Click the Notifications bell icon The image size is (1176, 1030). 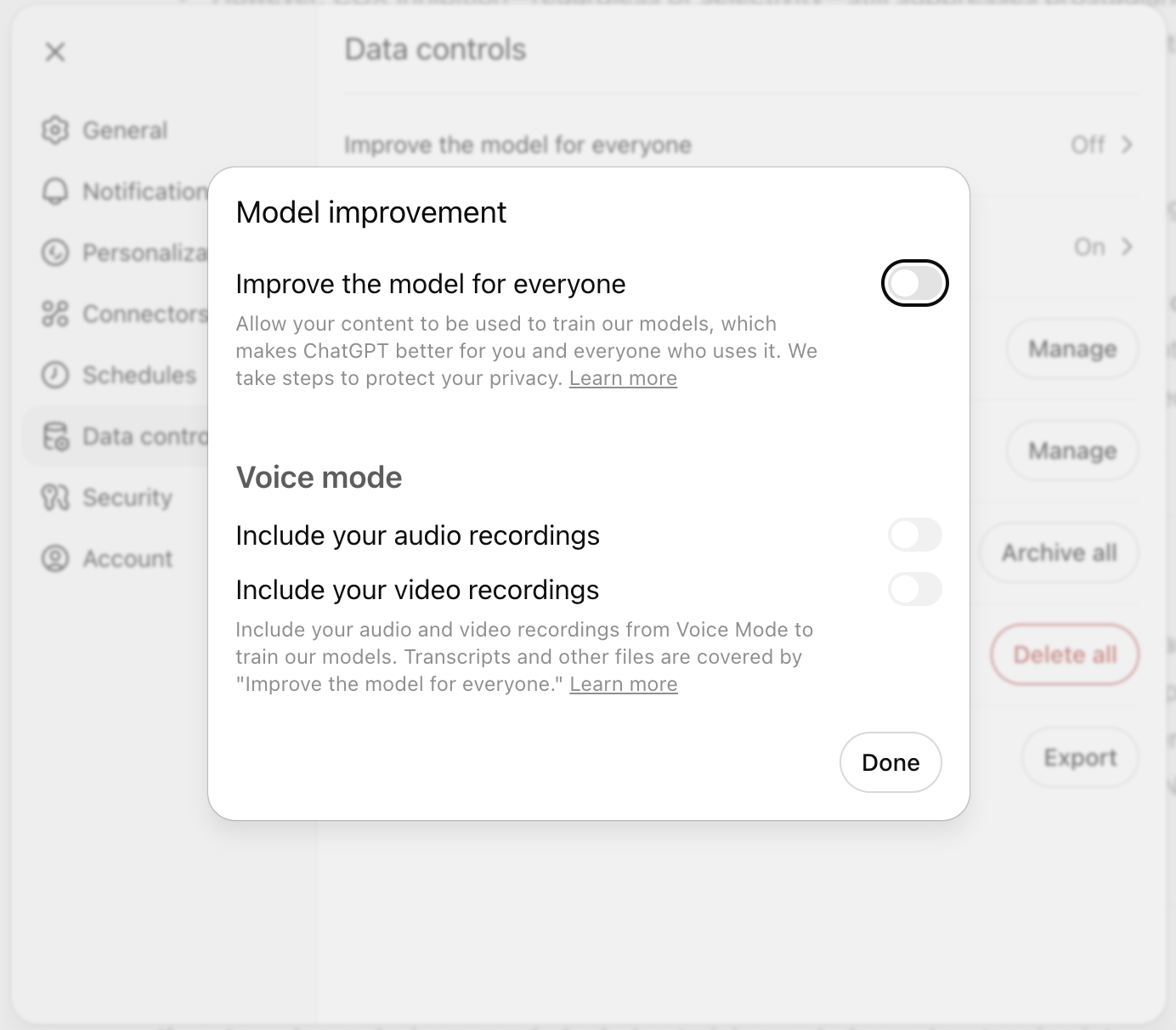[55, 191]
